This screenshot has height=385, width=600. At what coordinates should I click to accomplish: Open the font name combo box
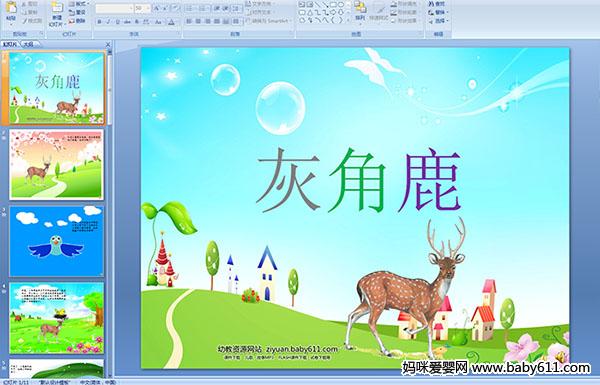114,8
